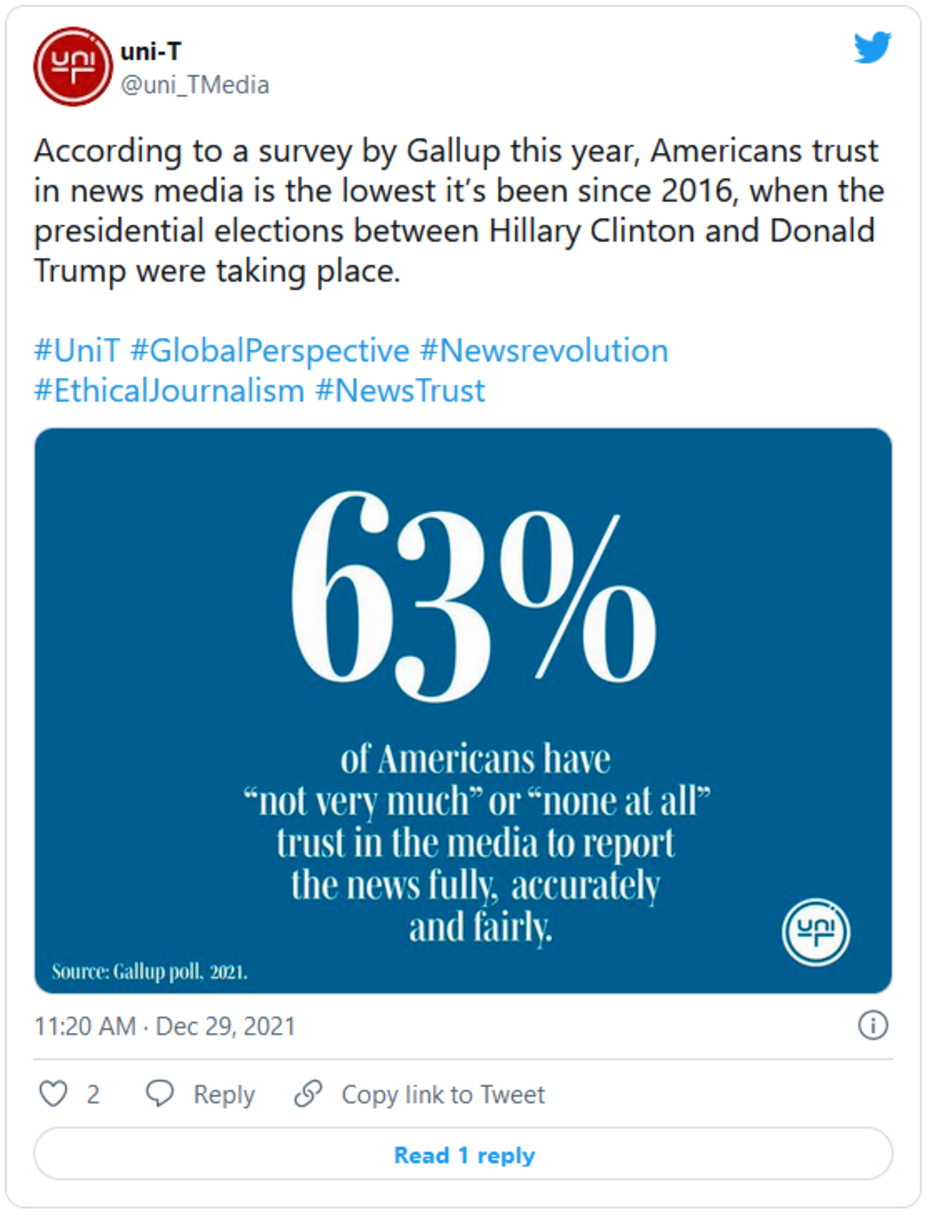Open the 63% infographic image
This screenshot has height=1215, width=930.
[x=463, y=710]
